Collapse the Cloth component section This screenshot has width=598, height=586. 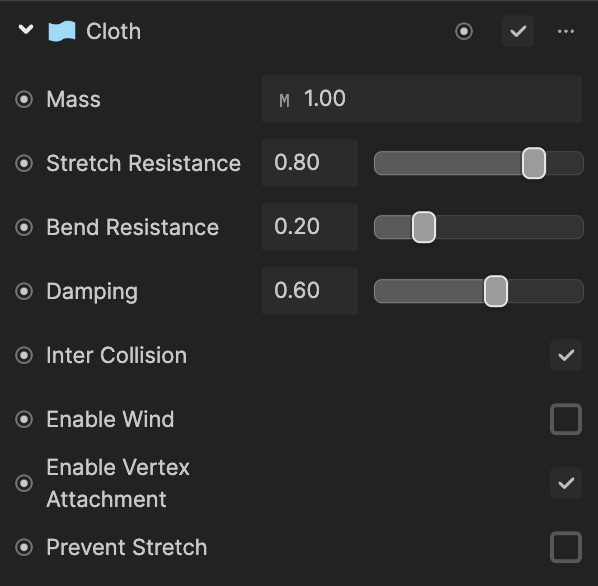click(26, 29)
